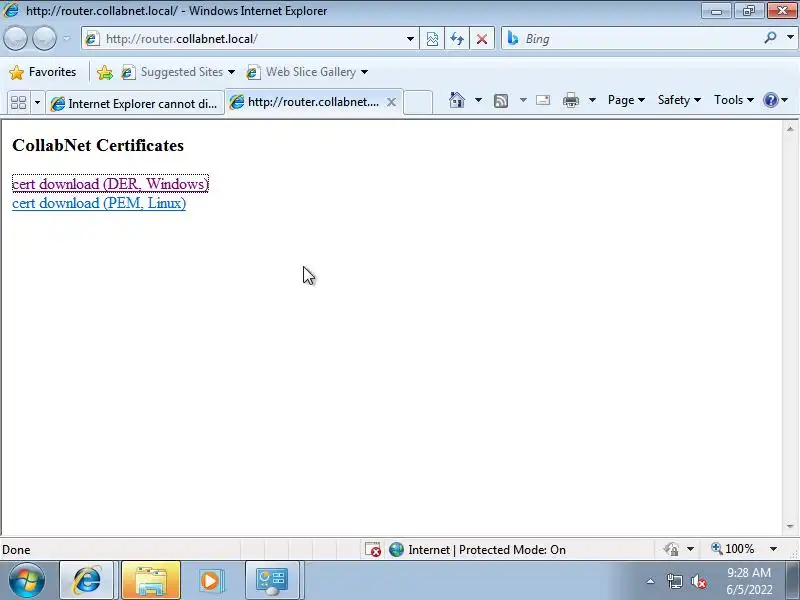Click the Back navigation button

[x=16, y=38]
